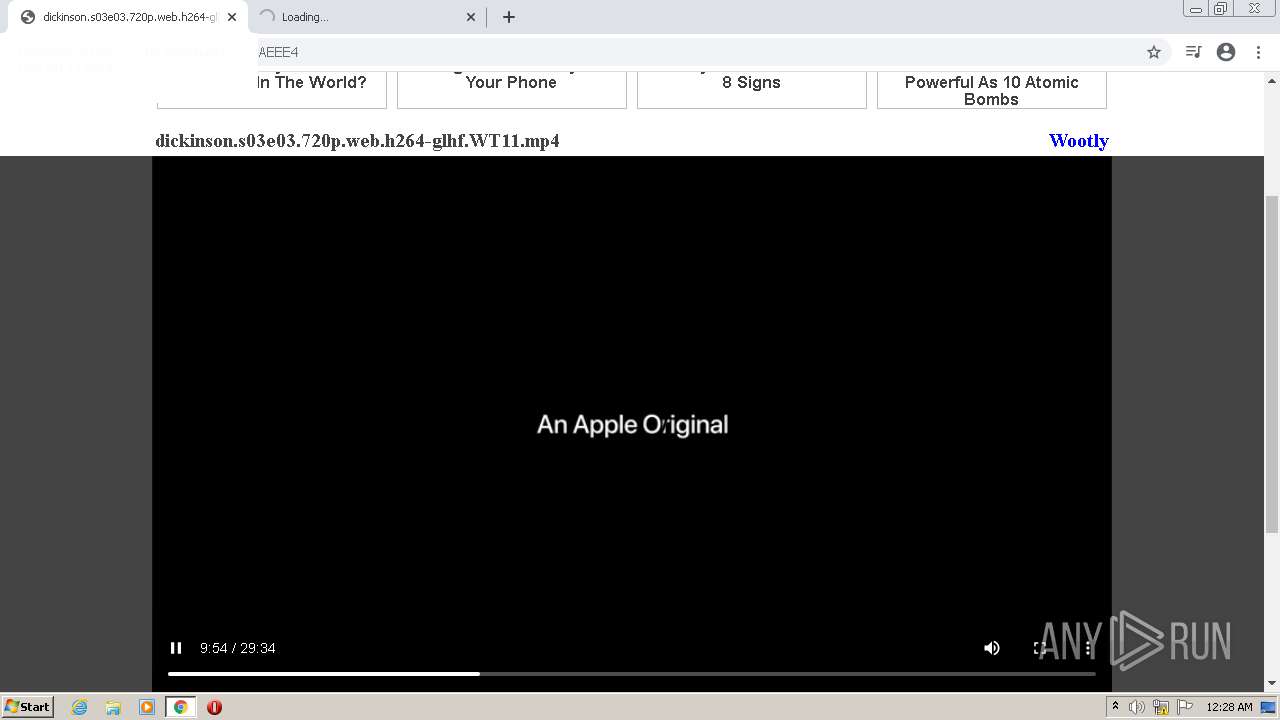Open Chrome profile account icon

pyautogui.click(x=1226, y=52)
